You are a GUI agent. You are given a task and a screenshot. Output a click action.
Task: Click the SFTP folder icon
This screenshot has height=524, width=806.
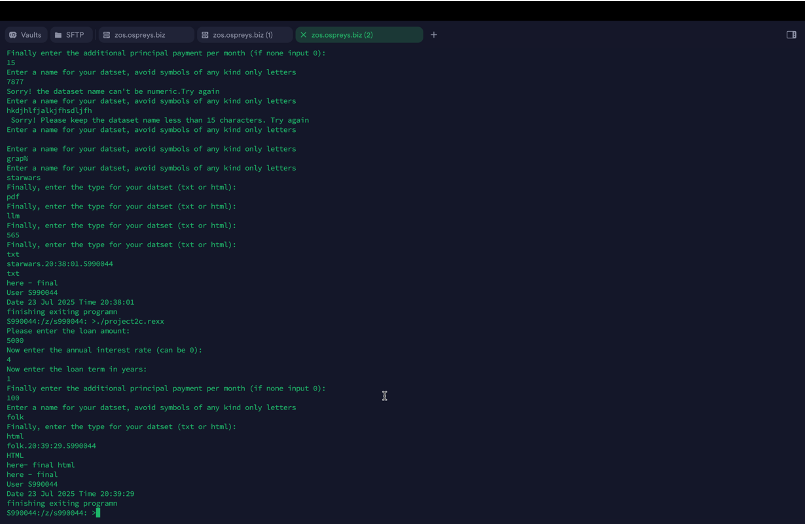(x=59, y=35)
